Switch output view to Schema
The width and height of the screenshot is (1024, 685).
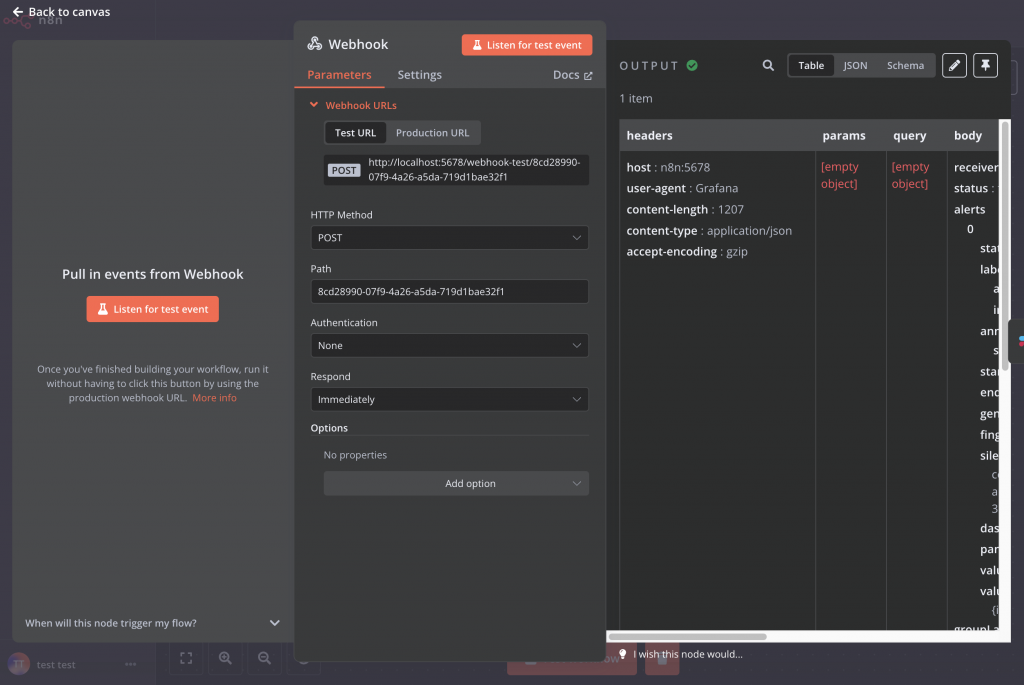point(905,65)
